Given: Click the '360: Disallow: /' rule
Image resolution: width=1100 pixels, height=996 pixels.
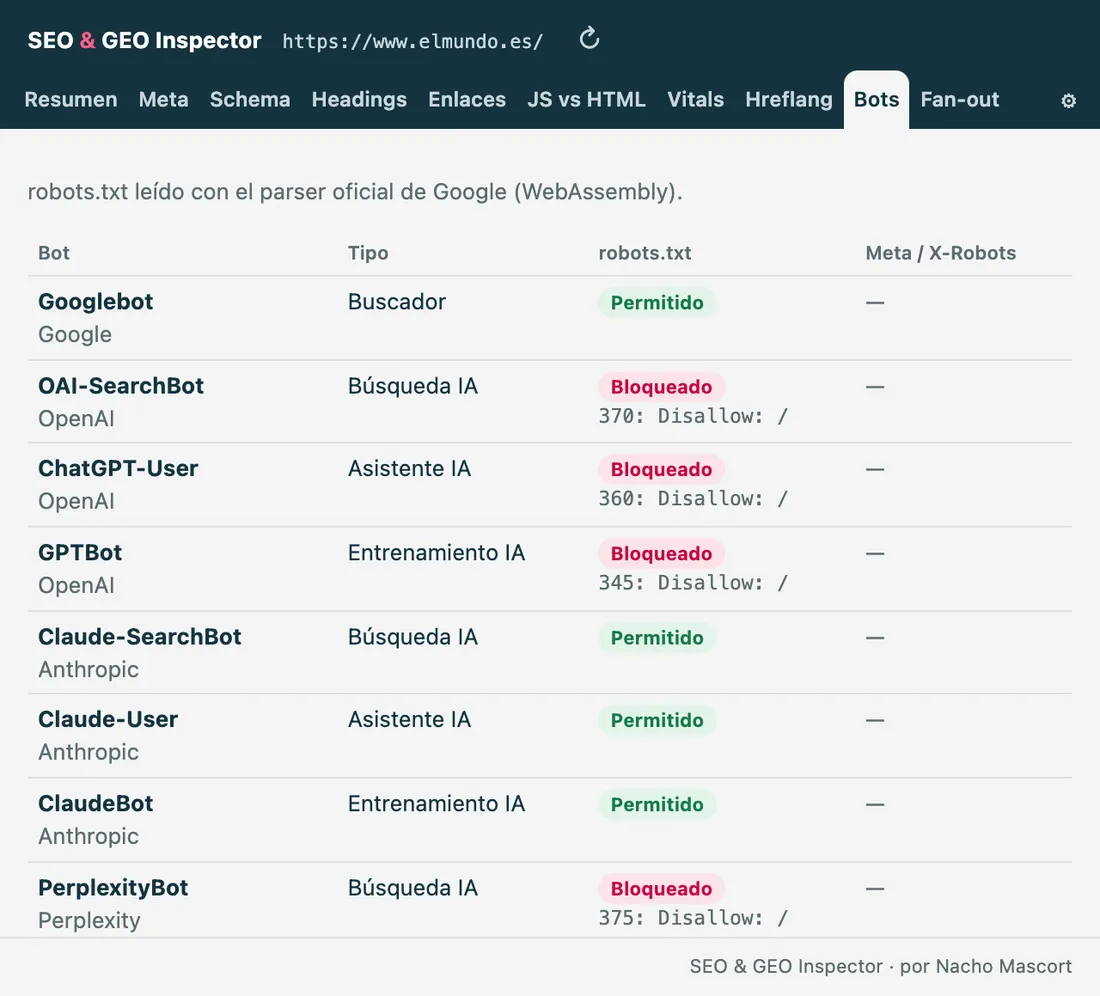Looking at the screenshot, I should click(693, 499).
